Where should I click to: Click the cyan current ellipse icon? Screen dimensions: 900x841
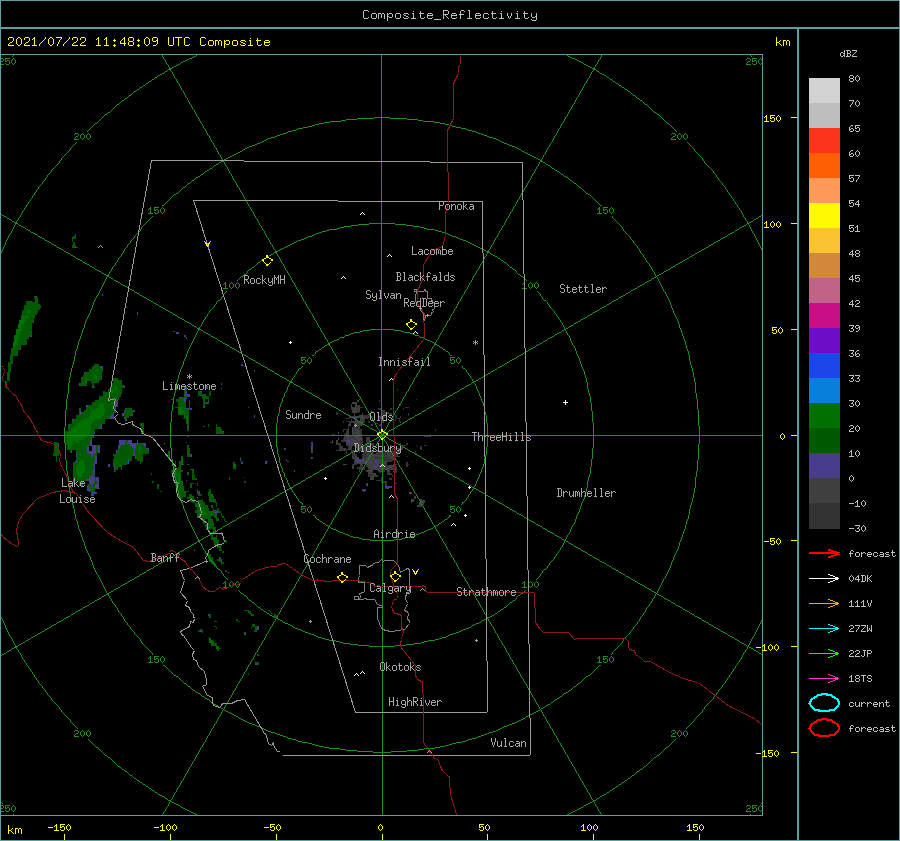(824, 703)
